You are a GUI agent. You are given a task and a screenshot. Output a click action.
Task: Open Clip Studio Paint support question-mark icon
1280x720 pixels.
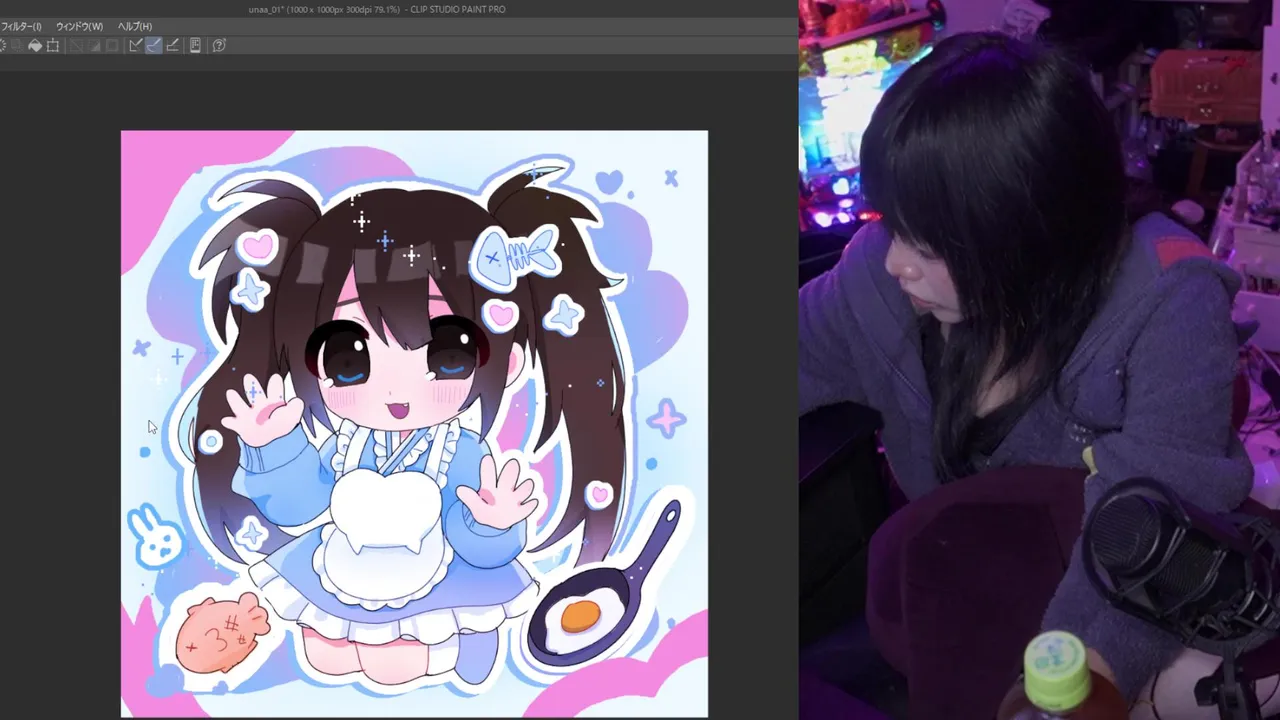click(x=219, y=45)
